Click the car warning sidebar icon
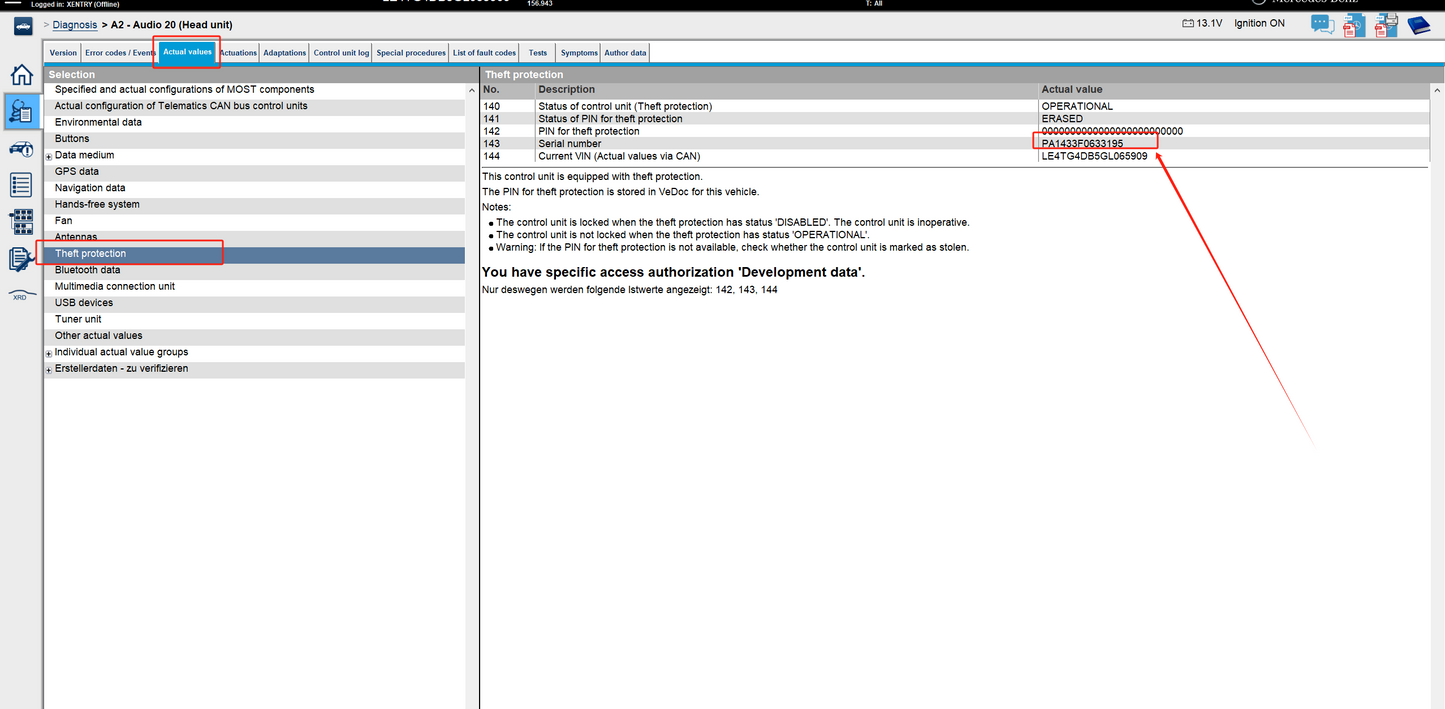Image resolution: width=1445 pixels, height=709 pixels. pyautogui.click(x=21, y=149)
